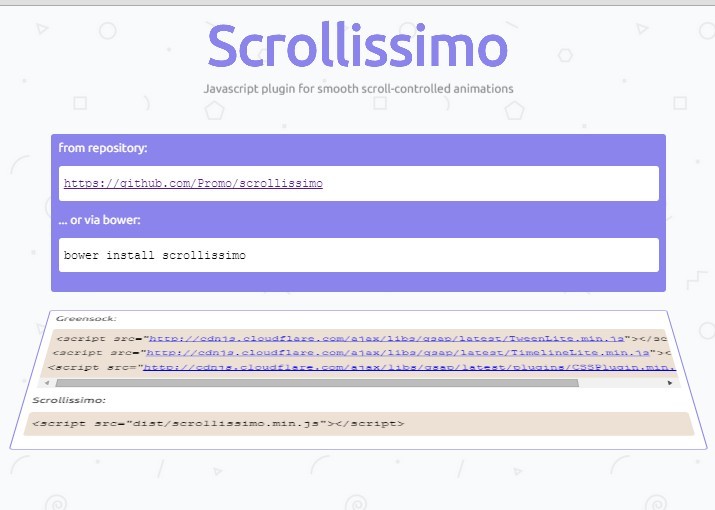Click the closing script tag of the Scrollissimo snippet

[370, 424]
